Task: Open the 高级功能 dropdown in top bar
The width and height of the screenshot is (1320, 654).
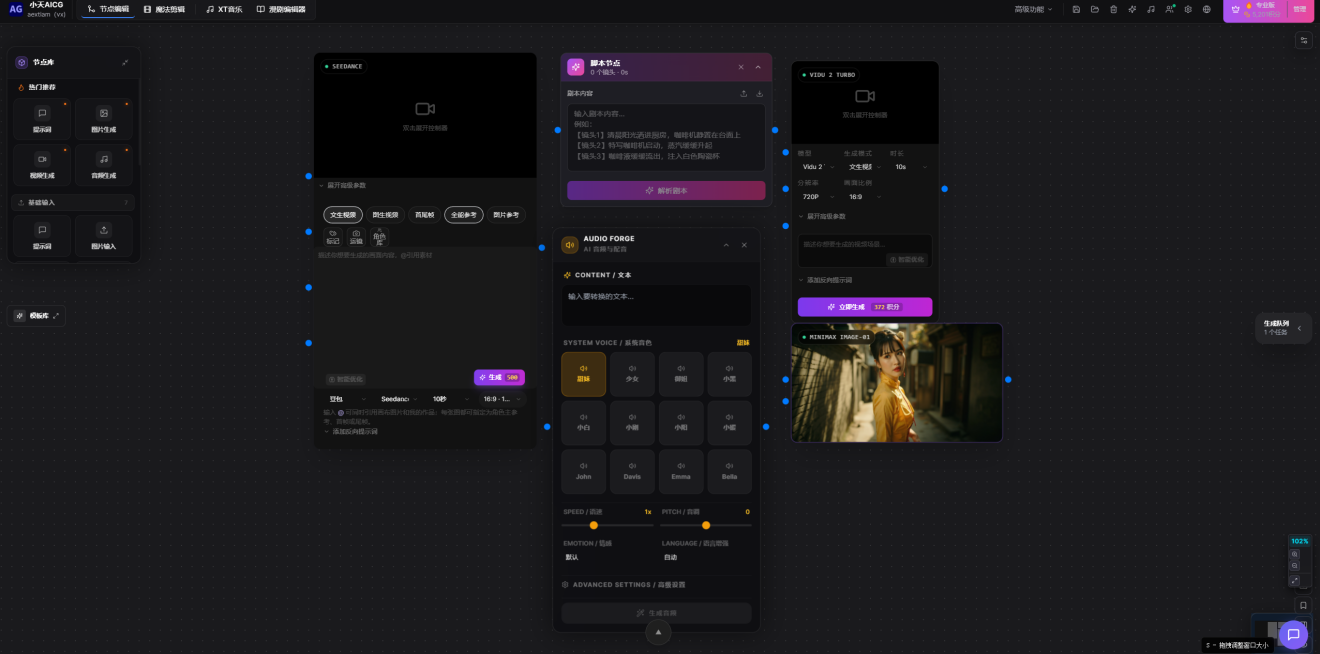Action: coord(1033,9)
